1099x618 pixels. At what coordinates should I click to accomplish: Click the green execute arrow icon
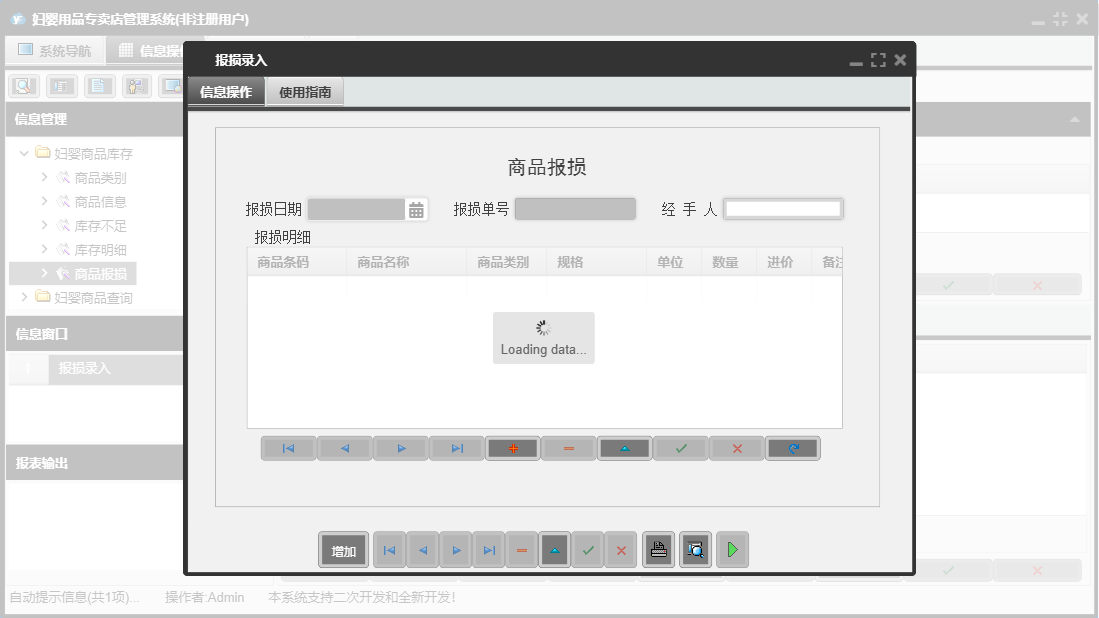point(731,549)
